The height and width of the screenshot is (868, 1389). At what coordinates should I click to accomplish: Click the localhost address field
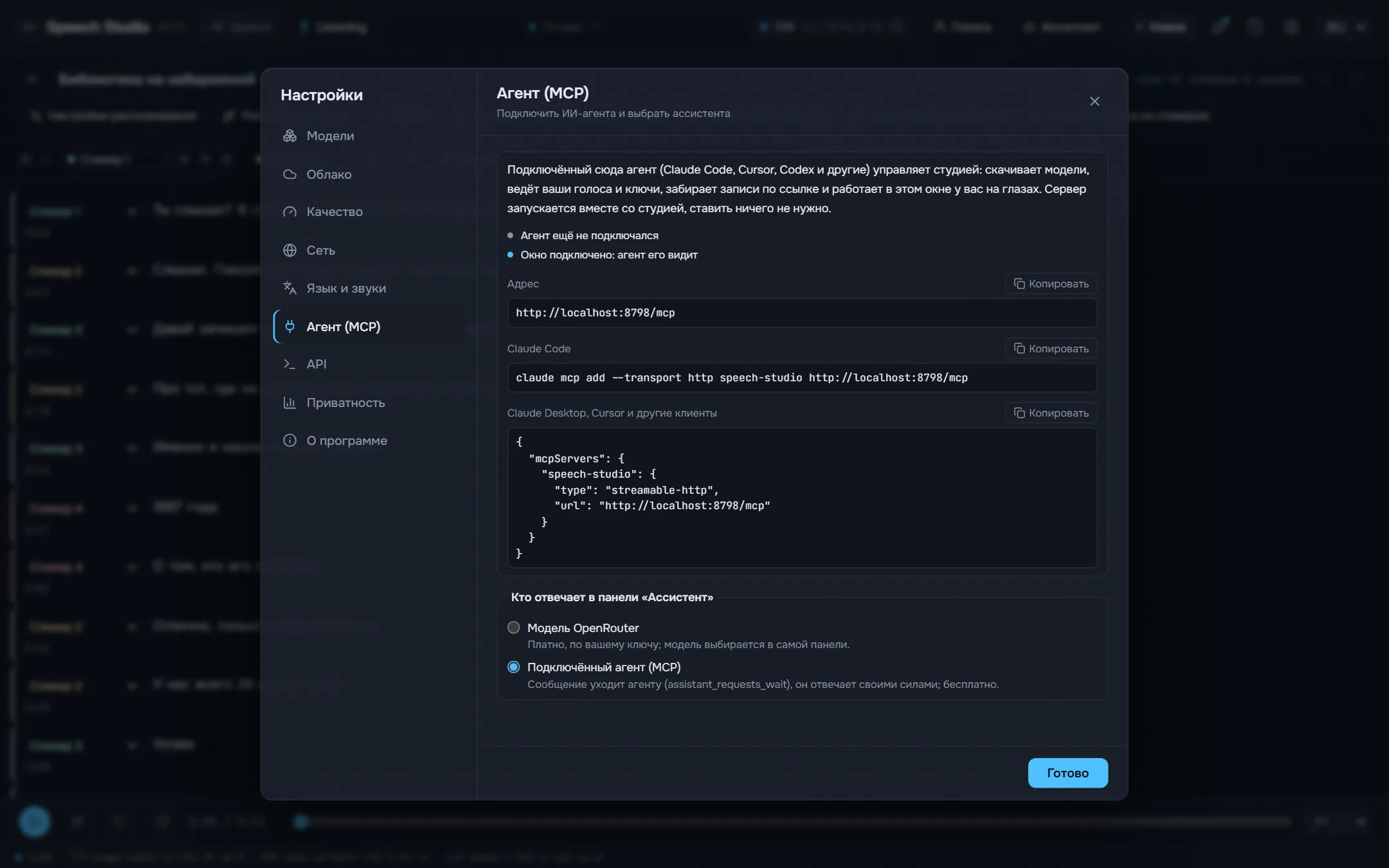802,313
